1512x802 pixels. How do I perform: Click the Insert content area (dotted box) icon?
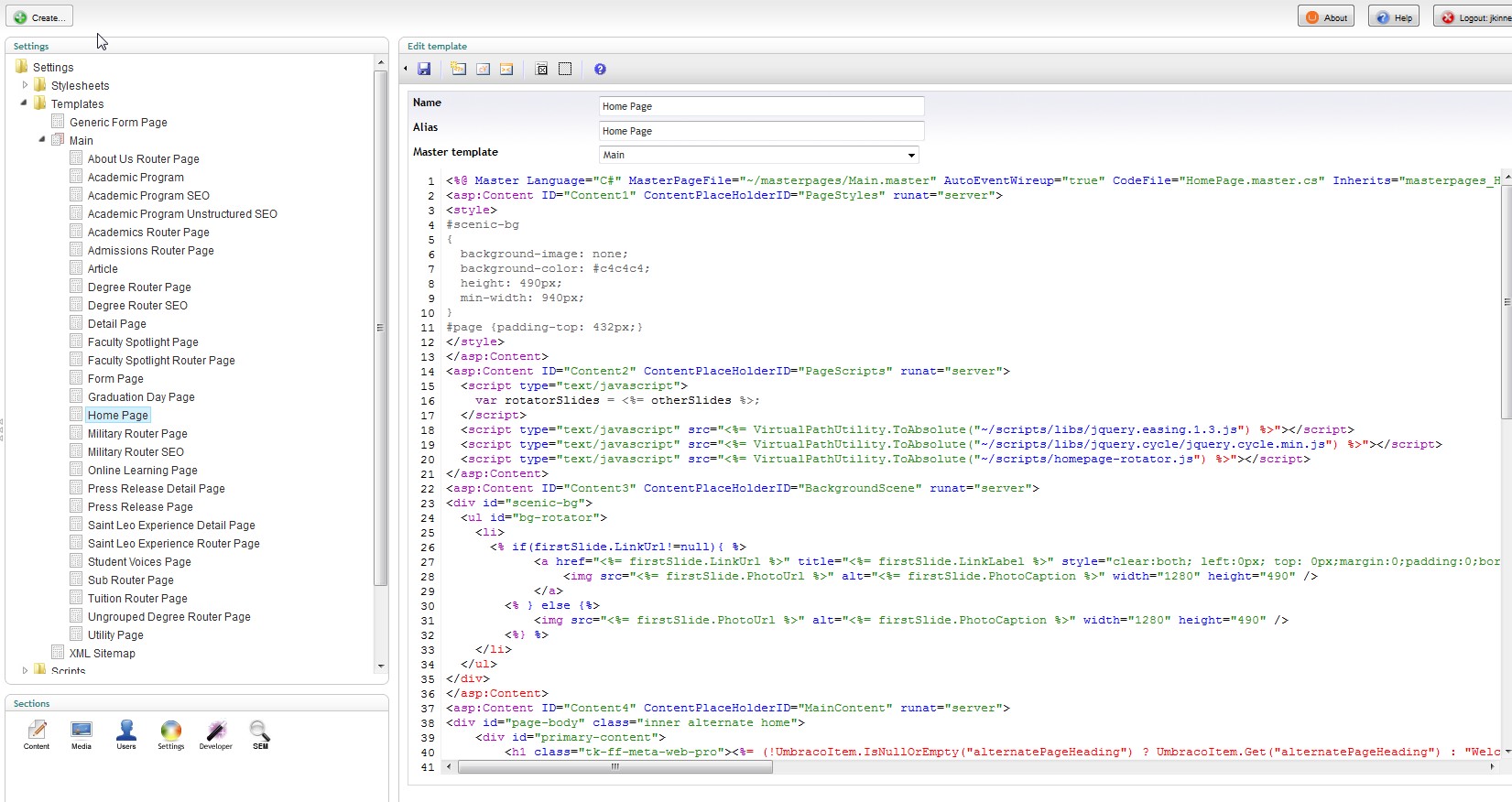565,69
